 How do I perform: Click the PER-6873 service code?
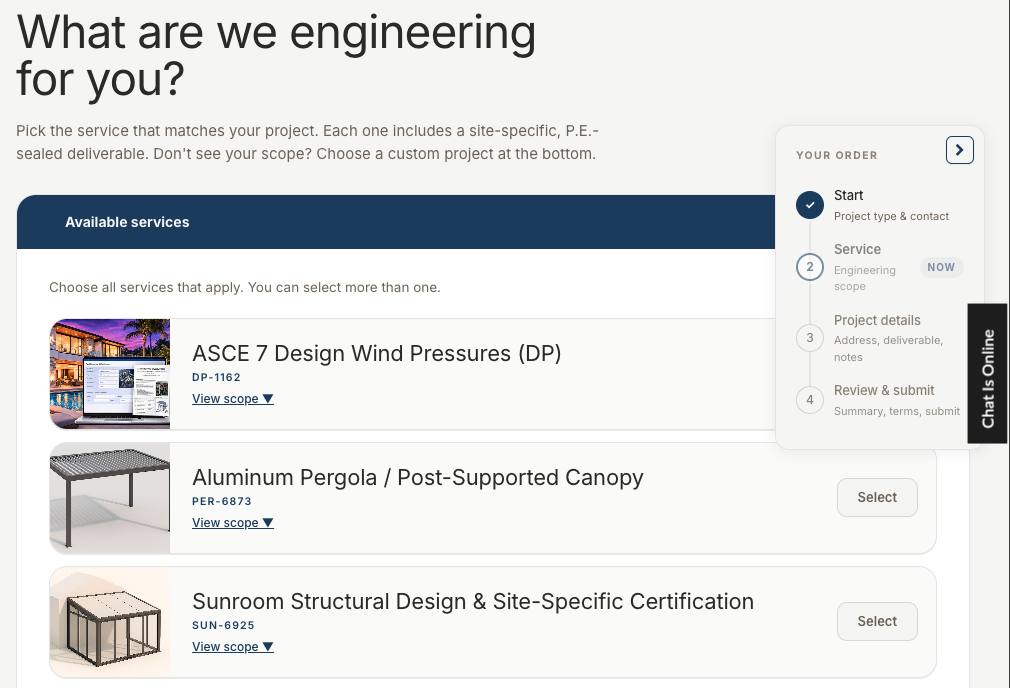pyautogui.click(x=222, y=501)
